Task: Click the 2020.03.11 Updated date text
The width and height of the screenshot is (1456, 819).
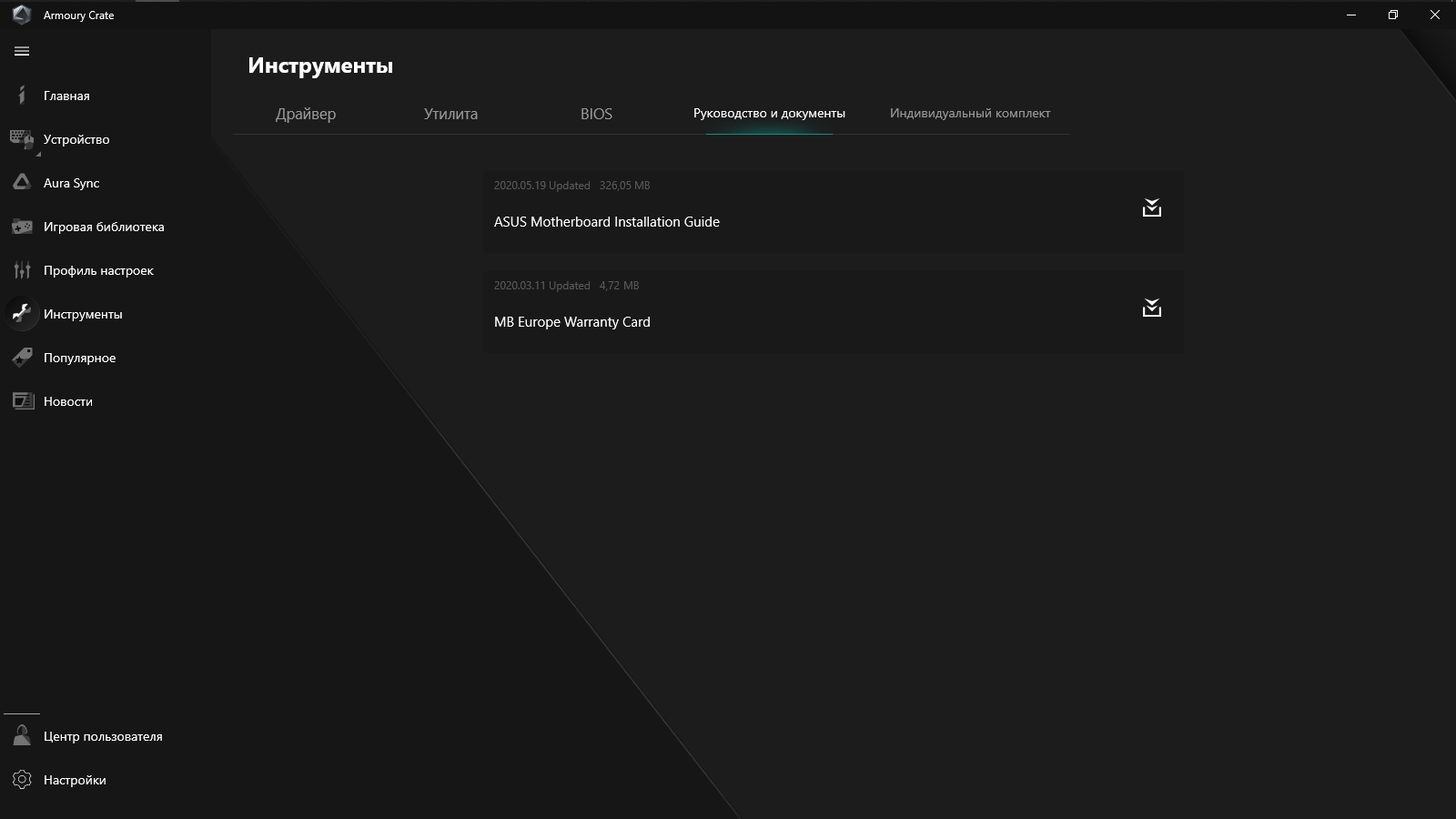Action: 541,286
